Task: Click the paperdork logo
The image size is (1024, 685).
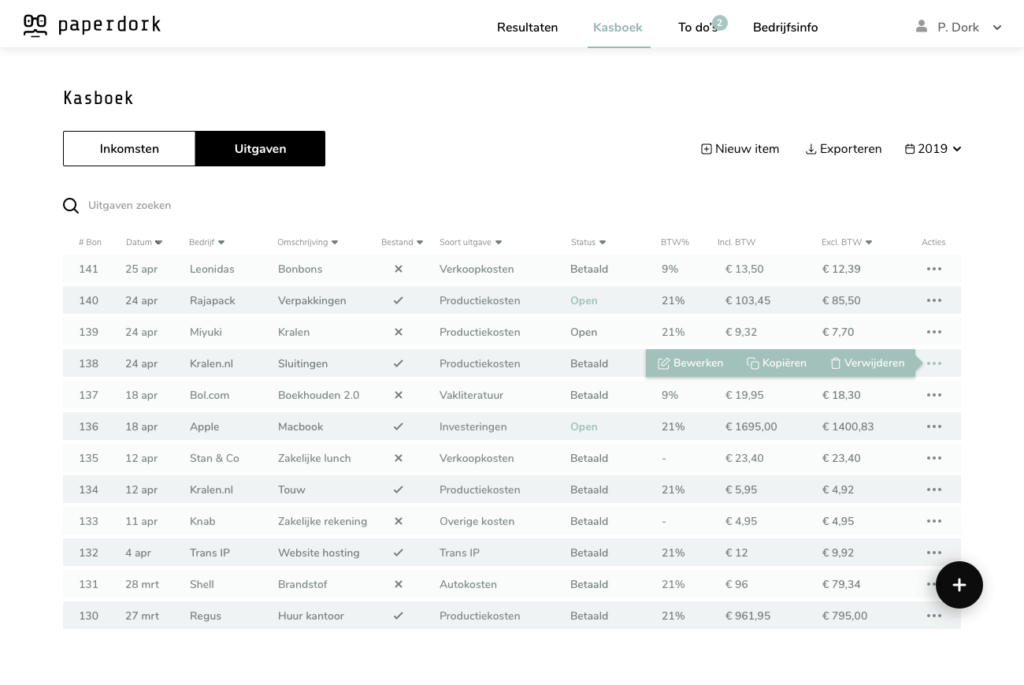Action: tap(91, 26)
